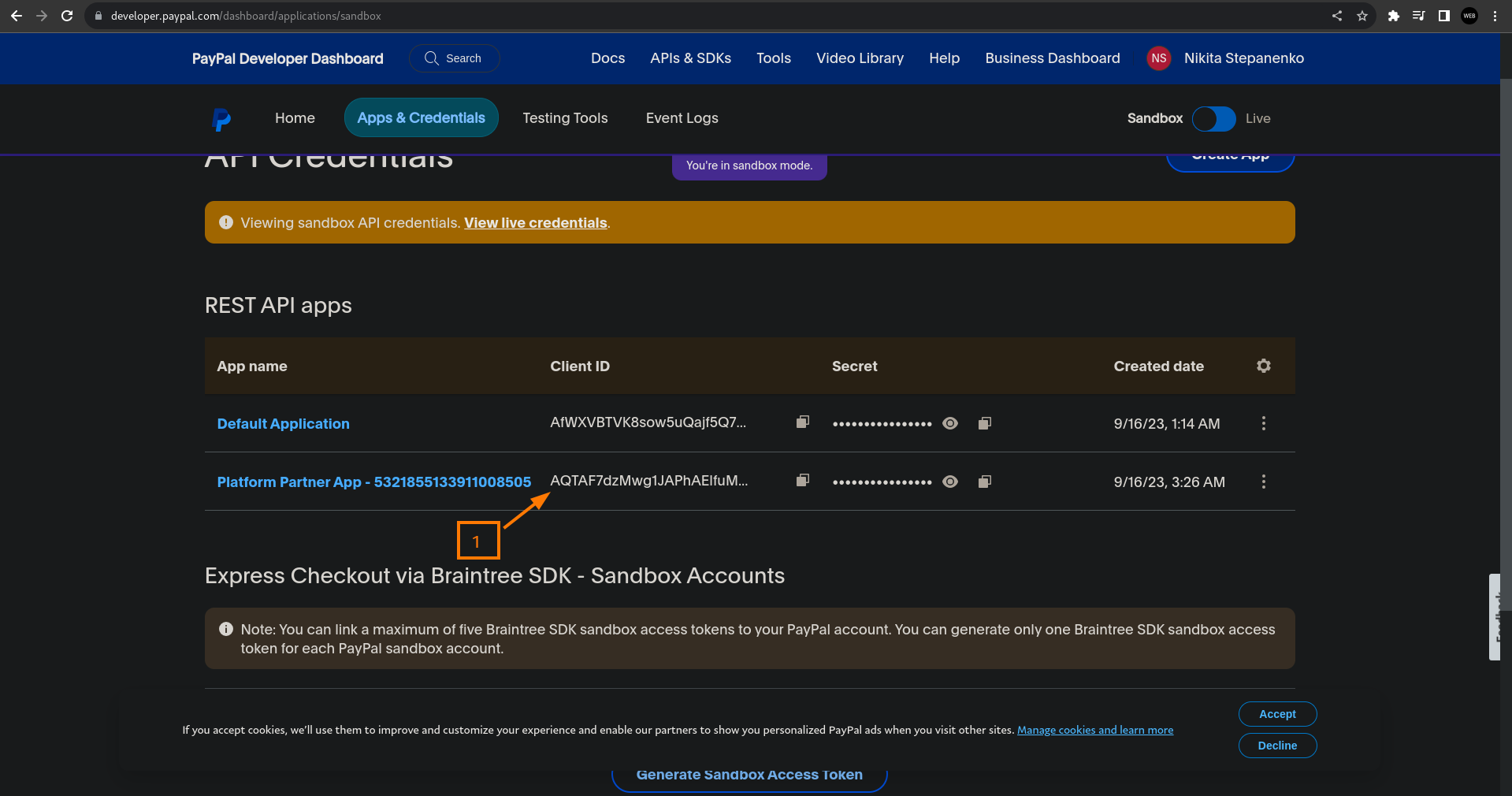The image size is (1512, 796).
Task: Share this page from the address bar
Action: 1337,16
